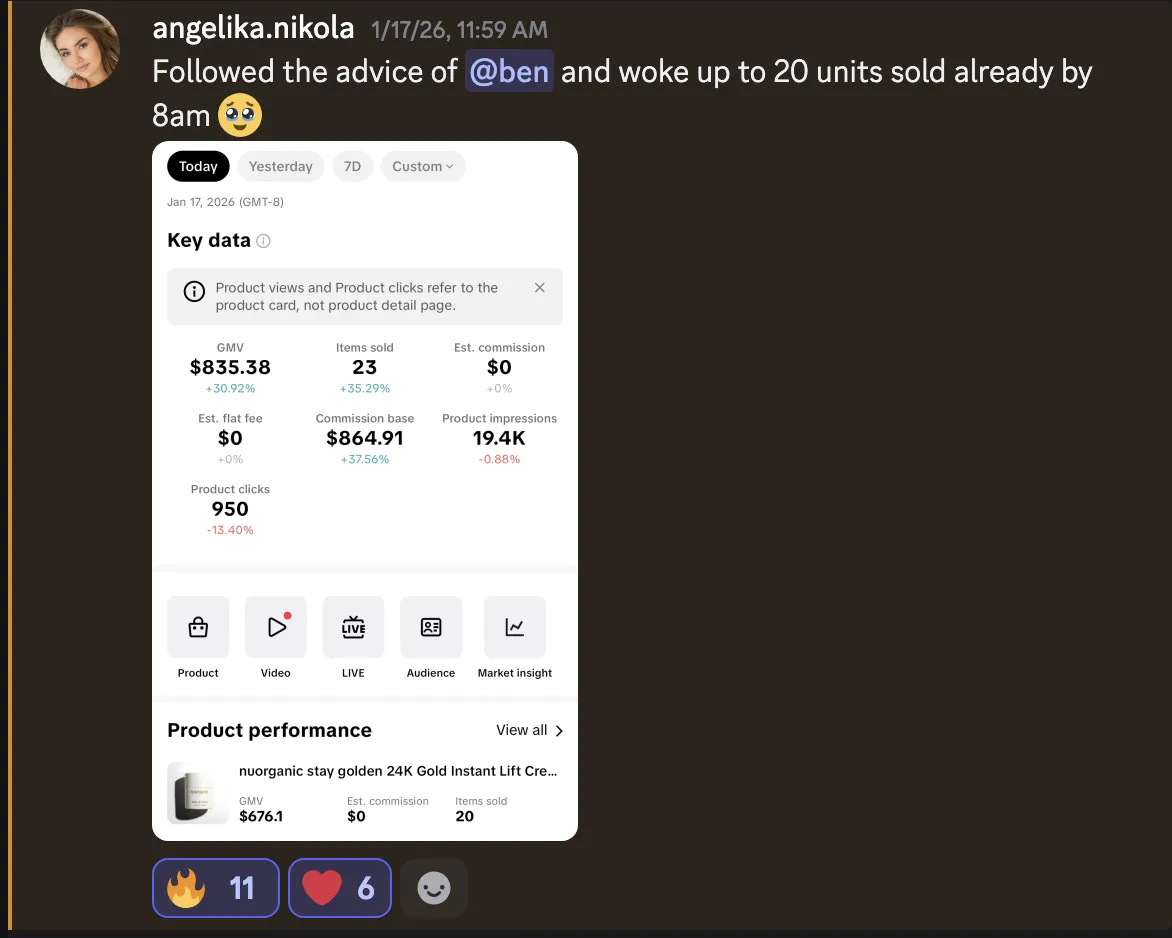Toggle the heart reaction with 6
The height and width of the screenshot is (938, 1172).
coord(340,888)
